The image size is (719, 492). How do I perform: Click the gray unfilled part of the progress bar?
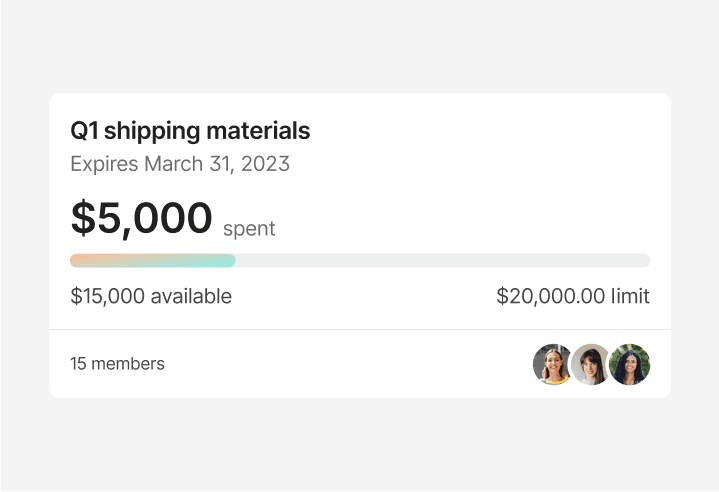(442, 261)
